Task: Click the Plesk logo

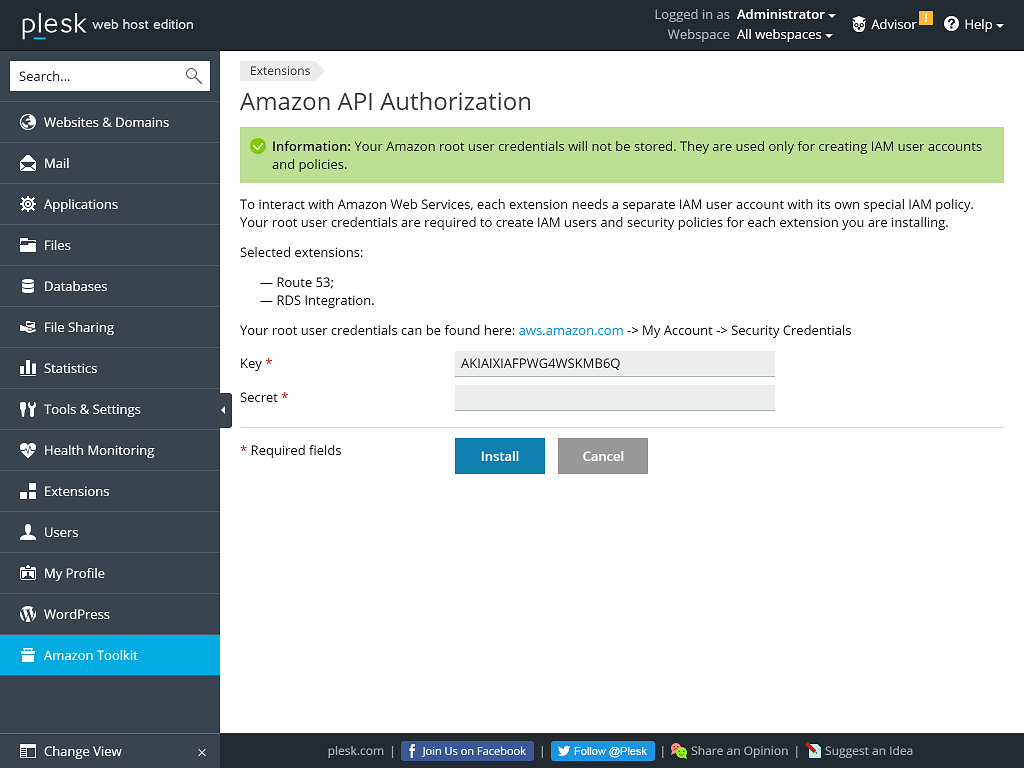Action: [54, 25]
